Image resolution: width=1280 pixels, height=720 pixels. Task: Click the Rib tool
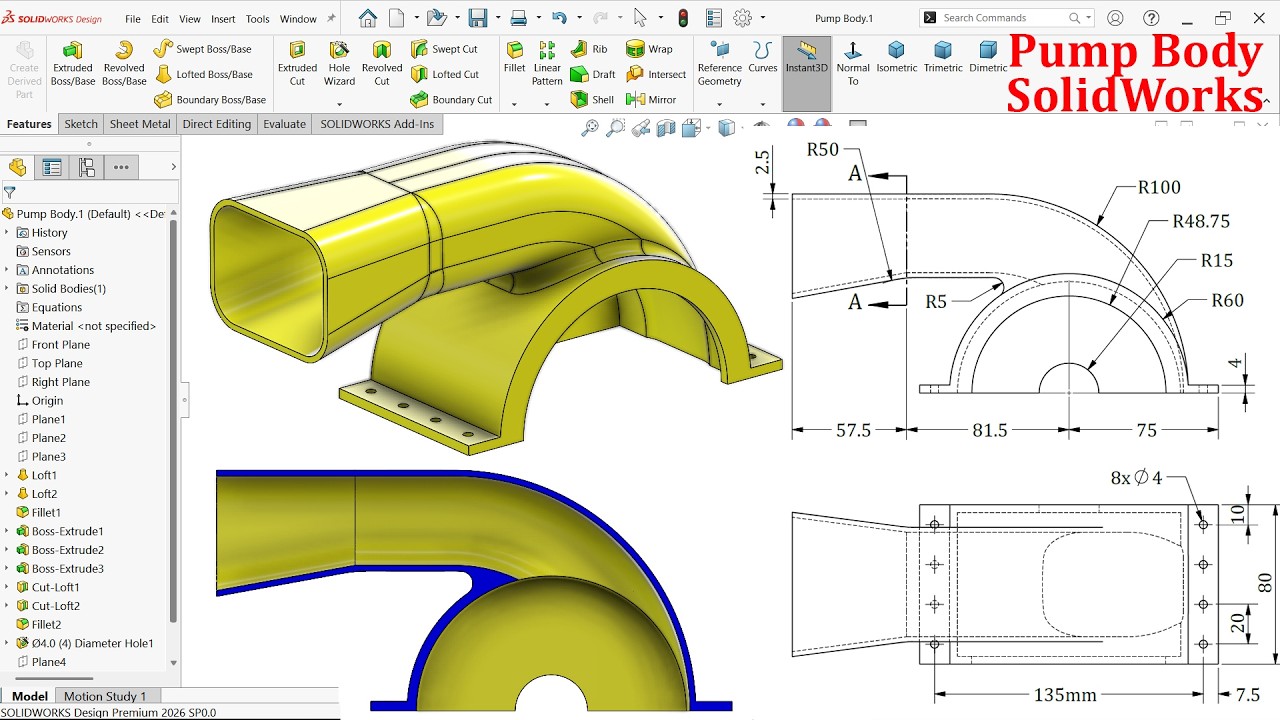click(x=589, y=49)
